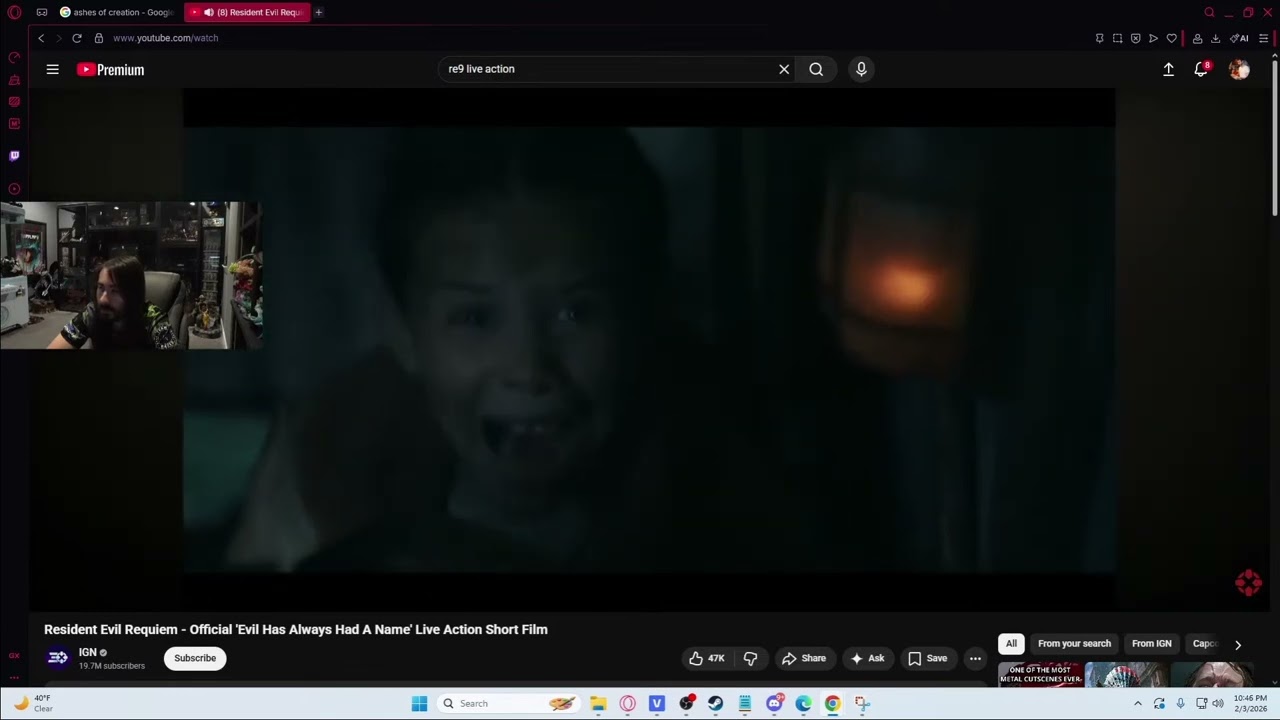Show more chips with right arrow
This screenshot has height=720, width=1280.
pos(1237,645)
